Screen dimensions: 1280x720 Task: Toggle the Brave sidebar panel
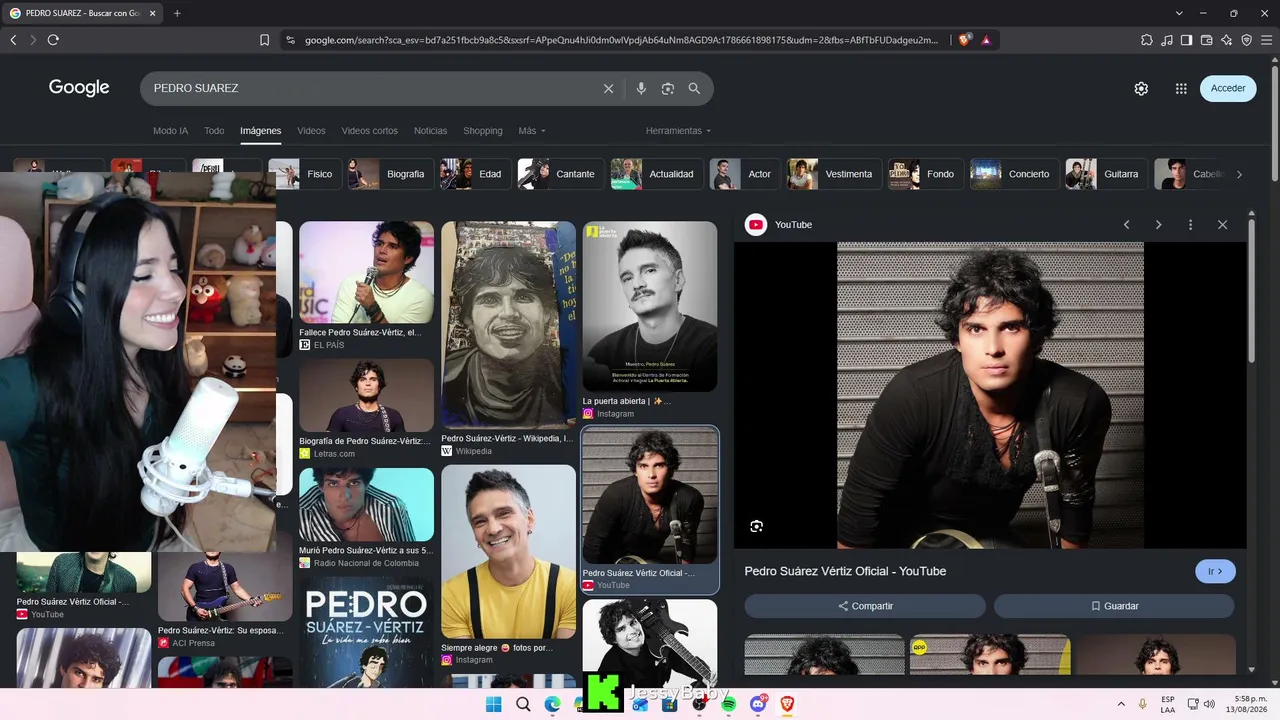coord(1186,40)
